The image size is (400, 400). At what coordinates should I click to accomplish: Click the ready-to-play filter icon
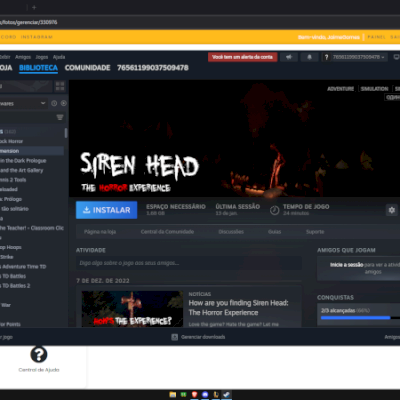(x=64, y=103)
